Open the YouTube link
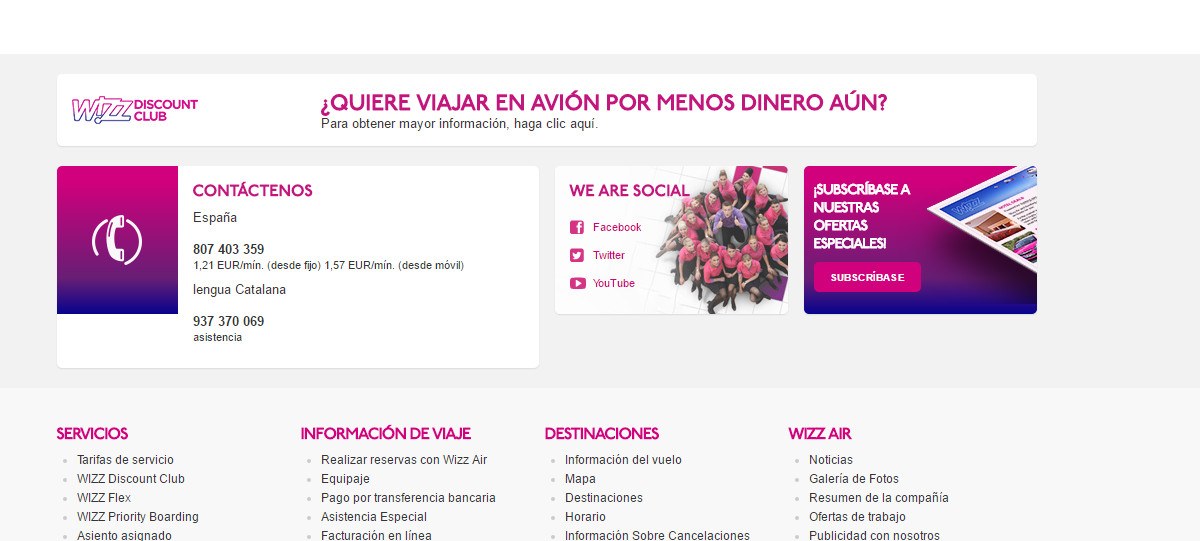The image size is (1200, 541). click(614, 283)
